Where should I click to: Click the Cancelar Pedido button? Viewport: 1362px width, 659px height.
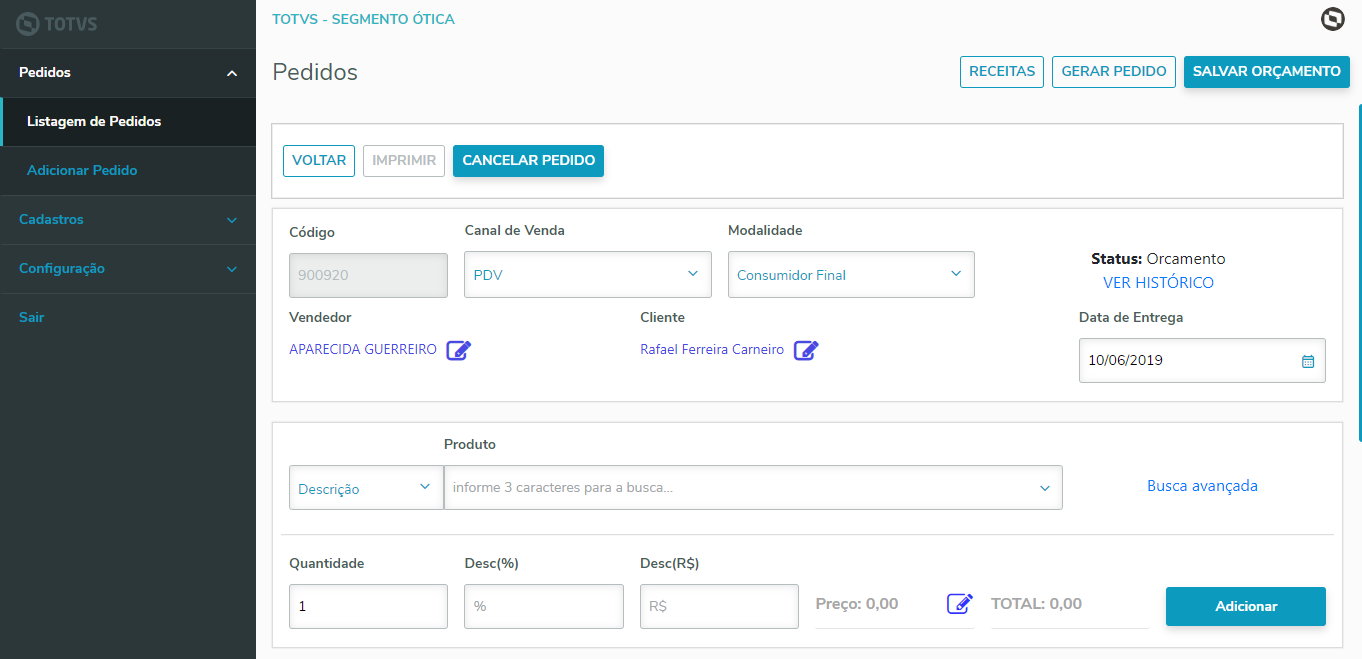(528, 161)
